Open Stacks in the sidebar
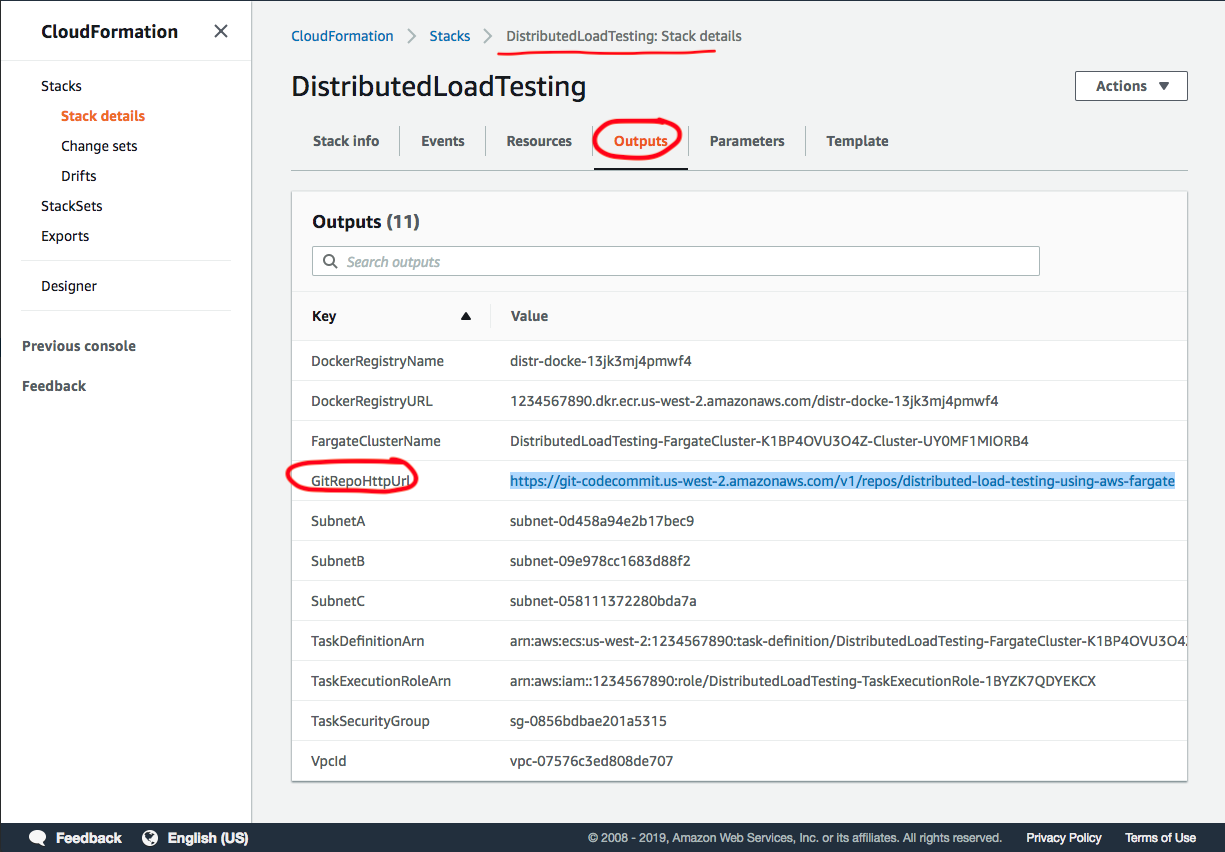The height and width of the screenshot is (852, 1225). point(61,86)
